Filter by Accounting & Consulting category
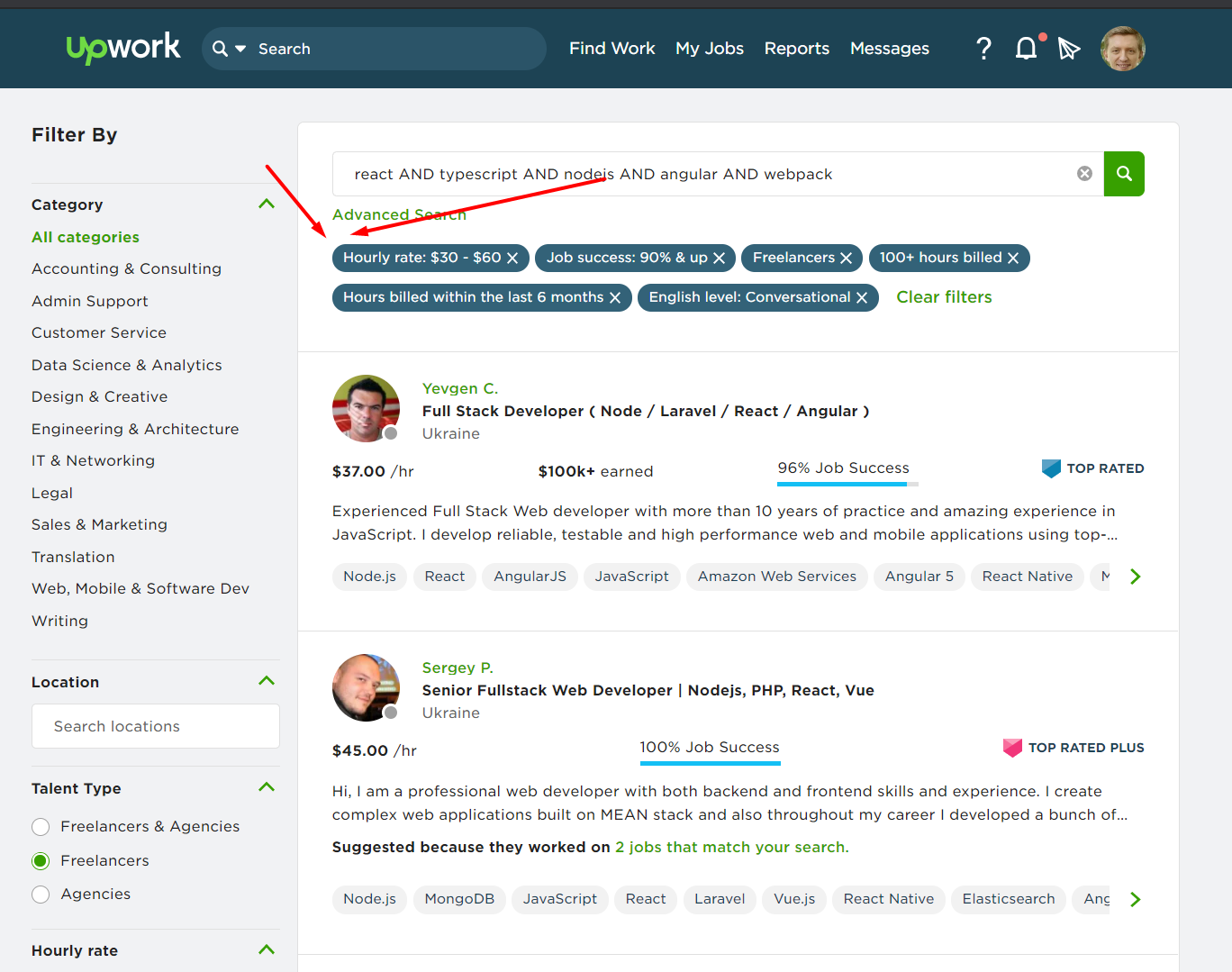The width and height of the screenshot is (1232, 972). click(126, 268)
